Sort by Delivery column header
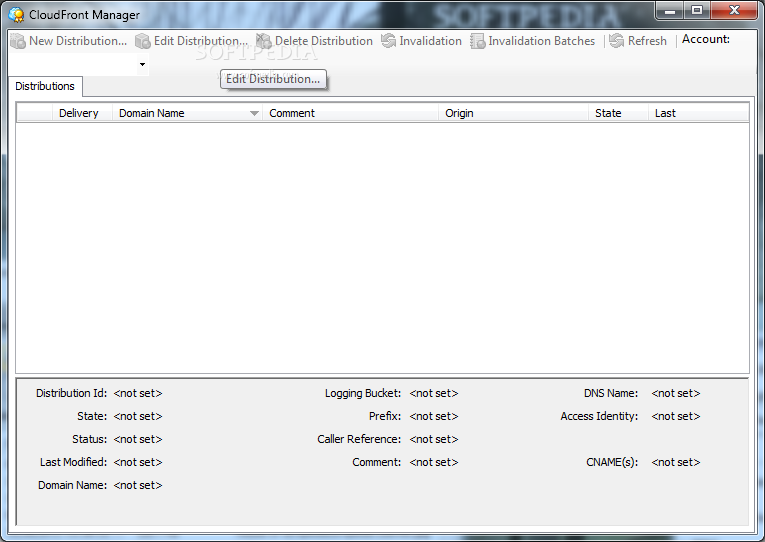This screenshot has width=765, height=542. (82, 113)
